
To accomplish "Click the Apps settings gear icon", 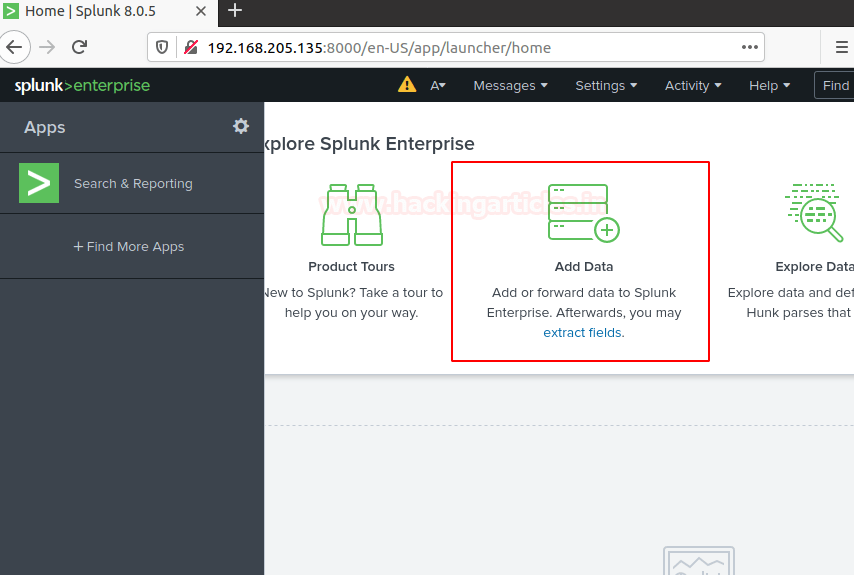I will click(241, 126).
